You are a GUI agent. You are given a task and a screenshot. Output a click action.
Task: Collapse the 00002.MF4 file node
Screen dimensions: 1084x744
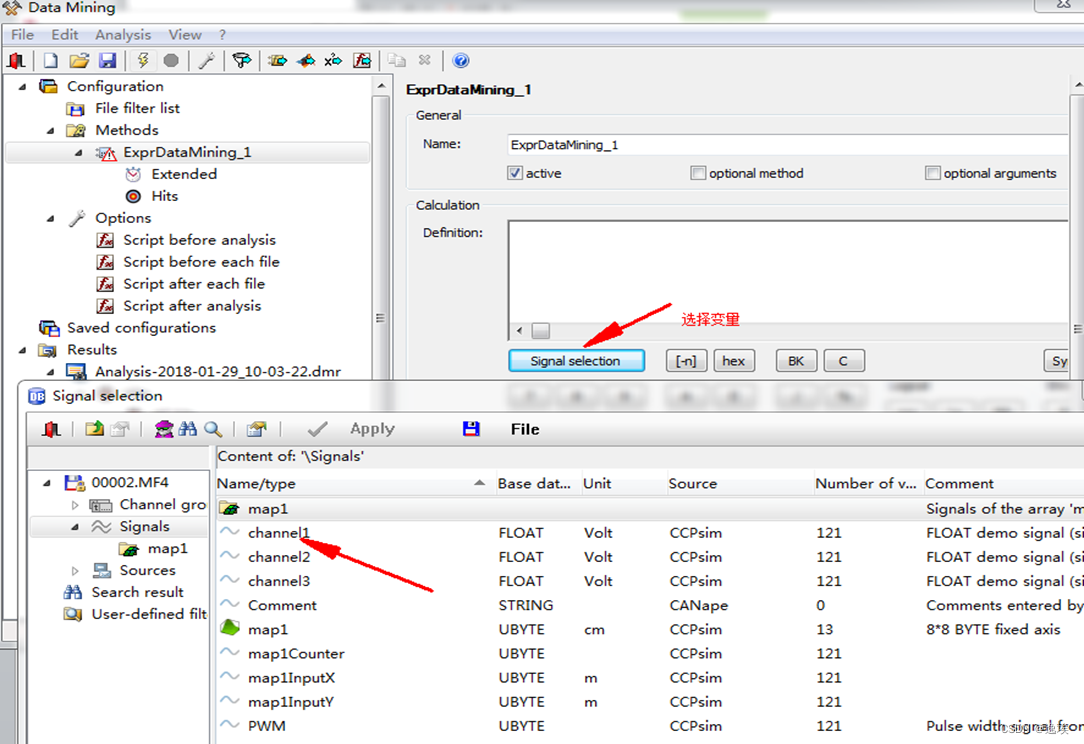coord(47,483)
